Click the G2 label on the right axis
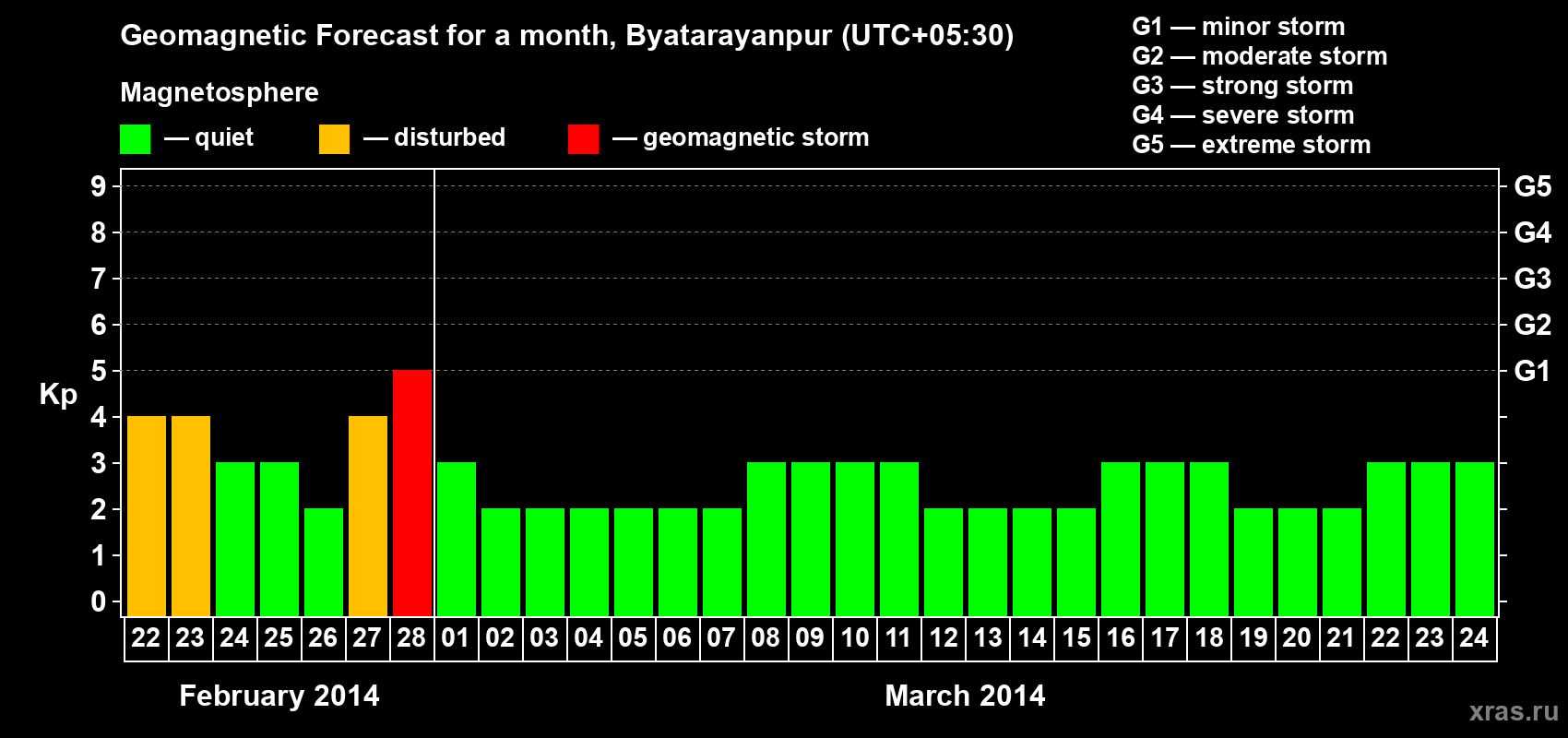Image resolution: width=1568 pixels, height=738 pixels. point(1532,325)
